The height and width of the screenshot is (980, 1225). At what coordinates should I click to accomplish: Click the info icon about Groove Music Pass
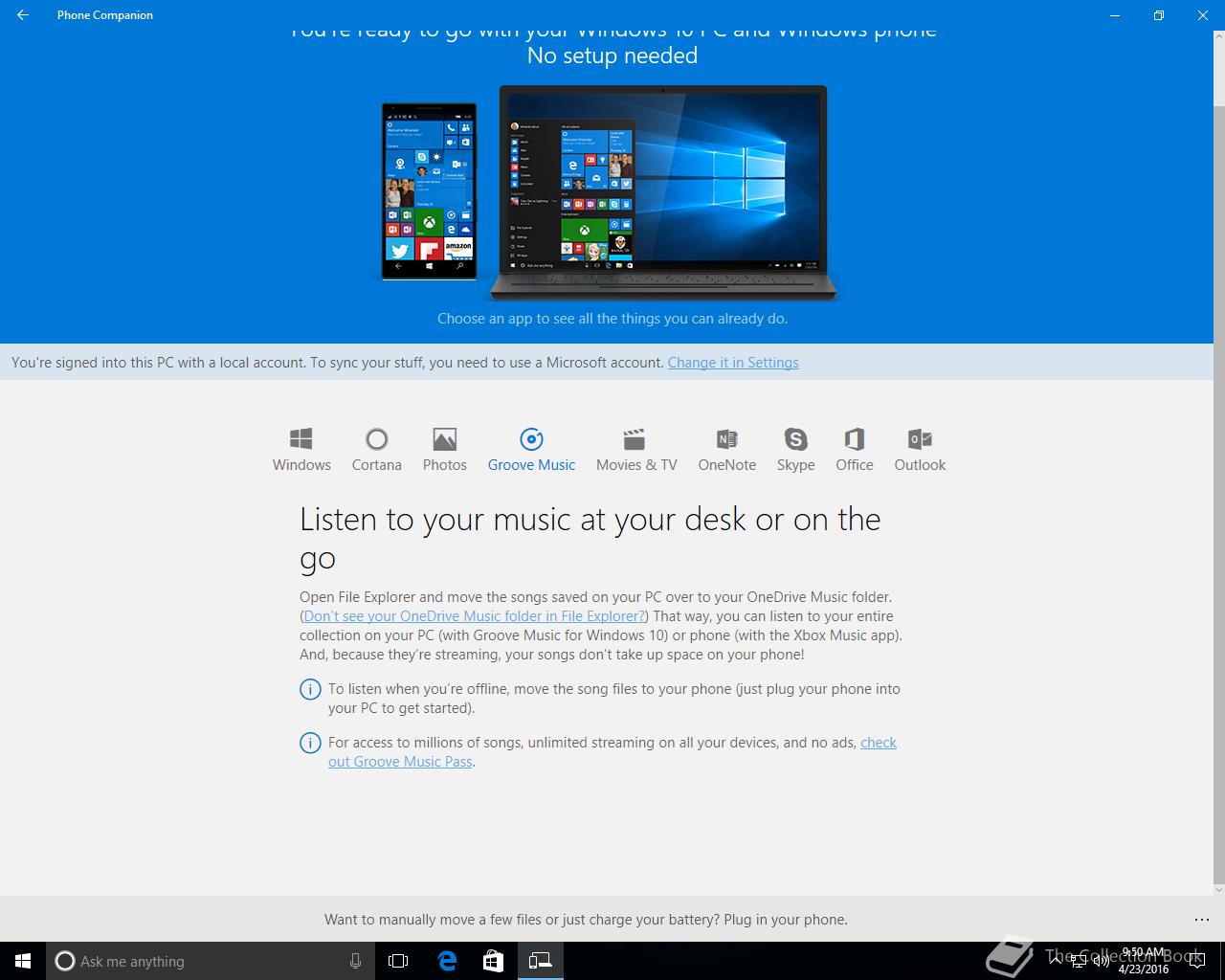coord(310,743)
